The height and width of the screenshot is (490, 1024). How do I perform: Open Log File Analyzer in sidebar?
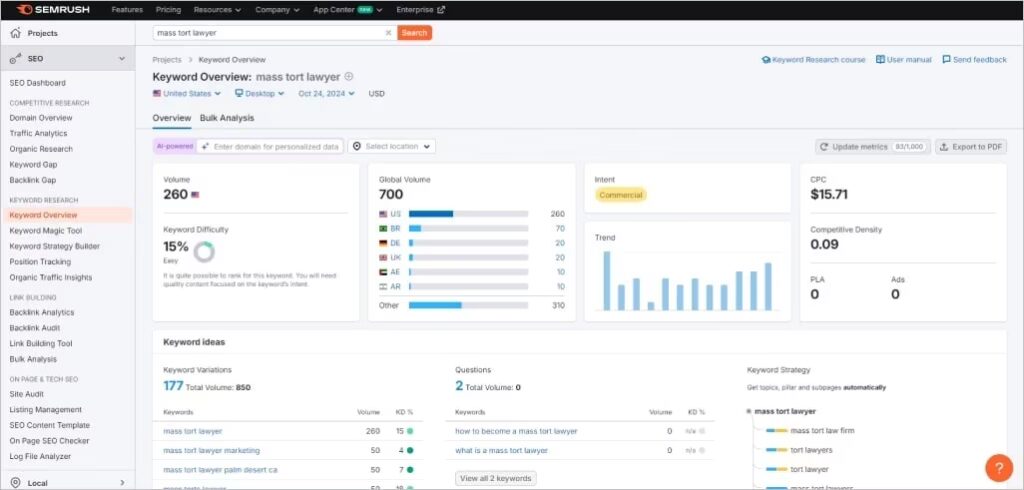tap(40, 457)
